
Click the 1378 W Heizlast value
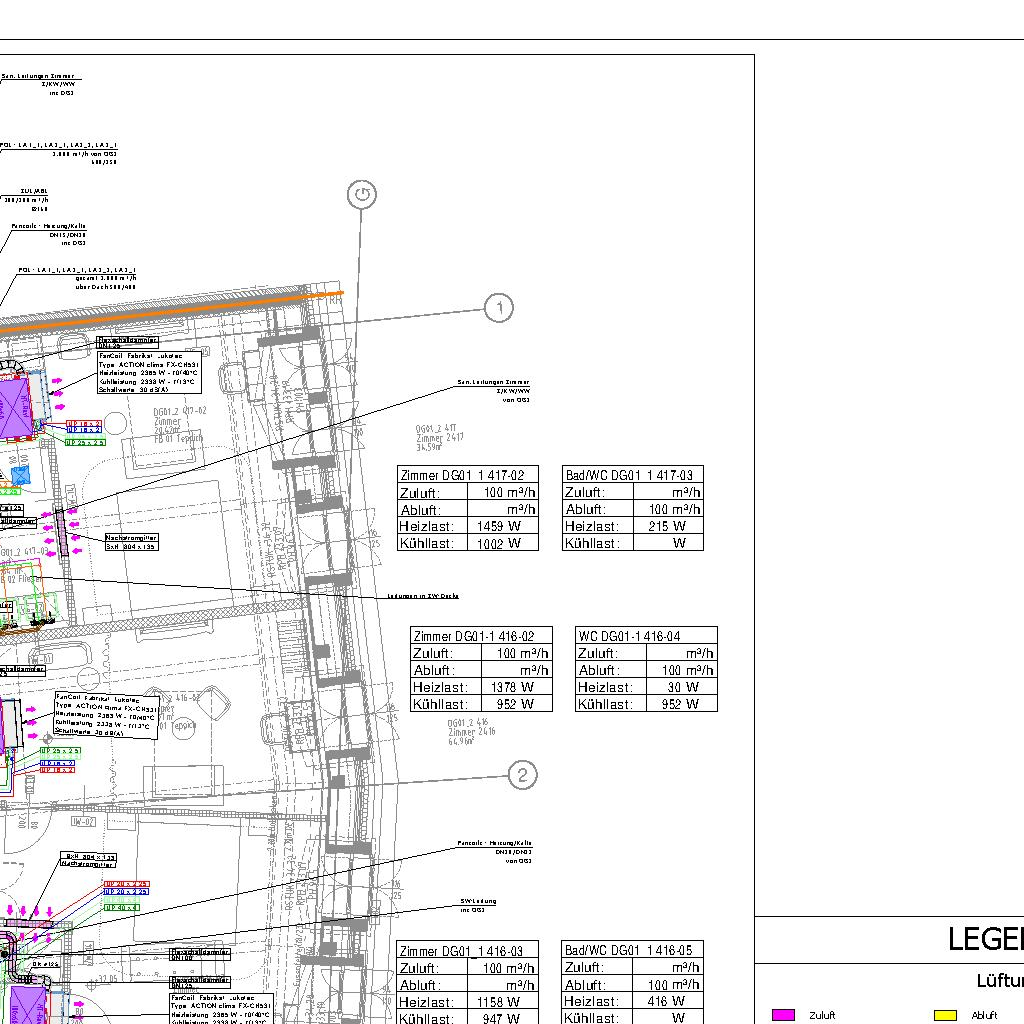coord(511,687)
